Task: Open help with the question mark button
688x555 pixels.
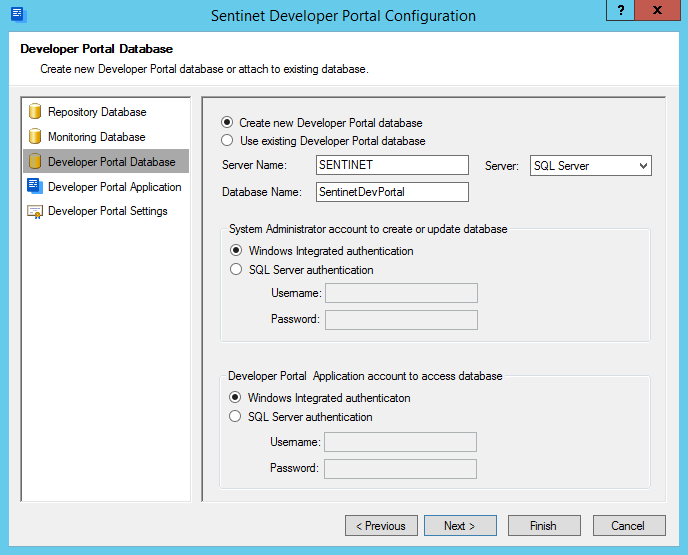Action: tap(620, 10)
